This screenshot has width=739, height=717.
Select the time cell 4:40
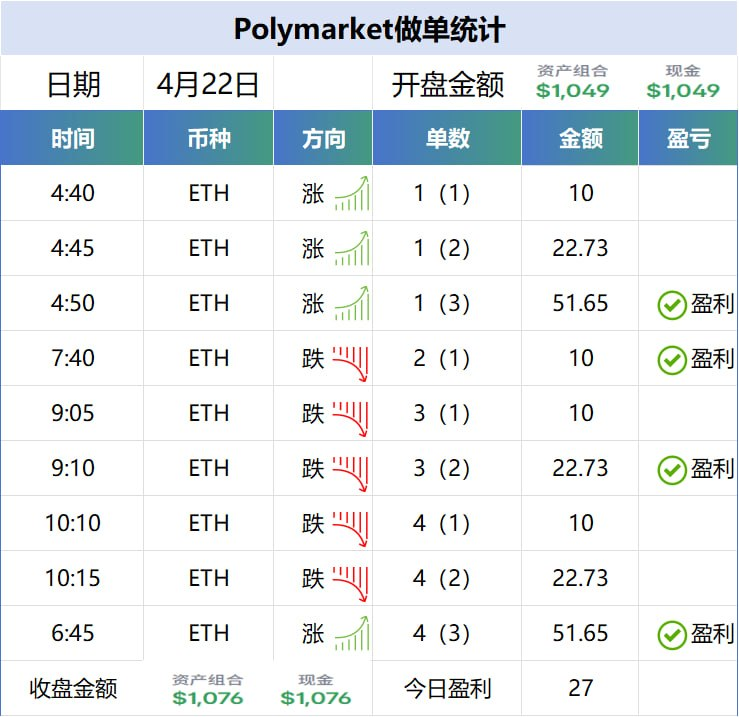(x=73, y=193)
